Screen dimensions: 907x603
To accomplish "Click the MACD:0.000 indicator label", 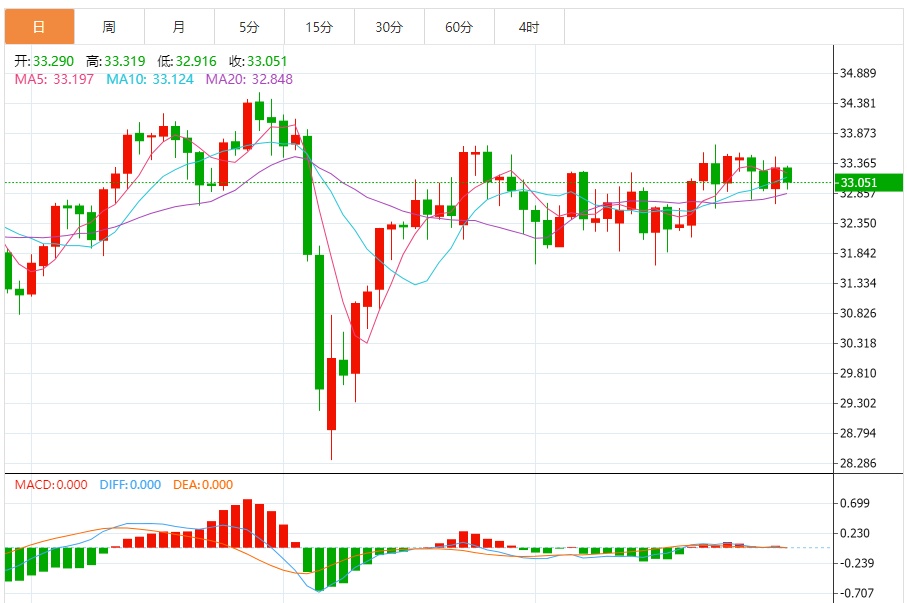I will click(x=51, y=485).
